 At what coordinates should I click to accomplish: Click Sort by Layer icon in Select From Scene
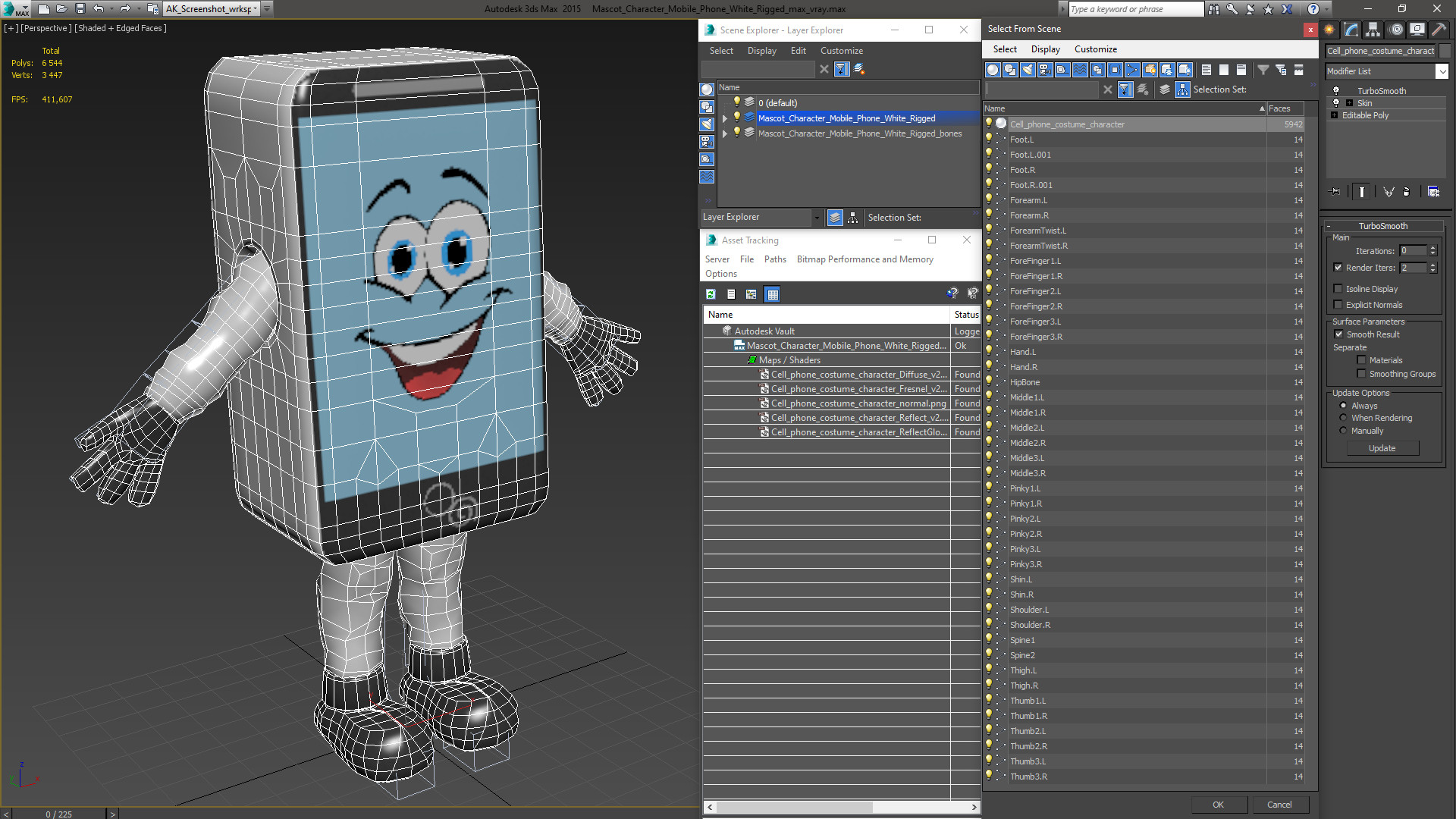pos(1165,89)
